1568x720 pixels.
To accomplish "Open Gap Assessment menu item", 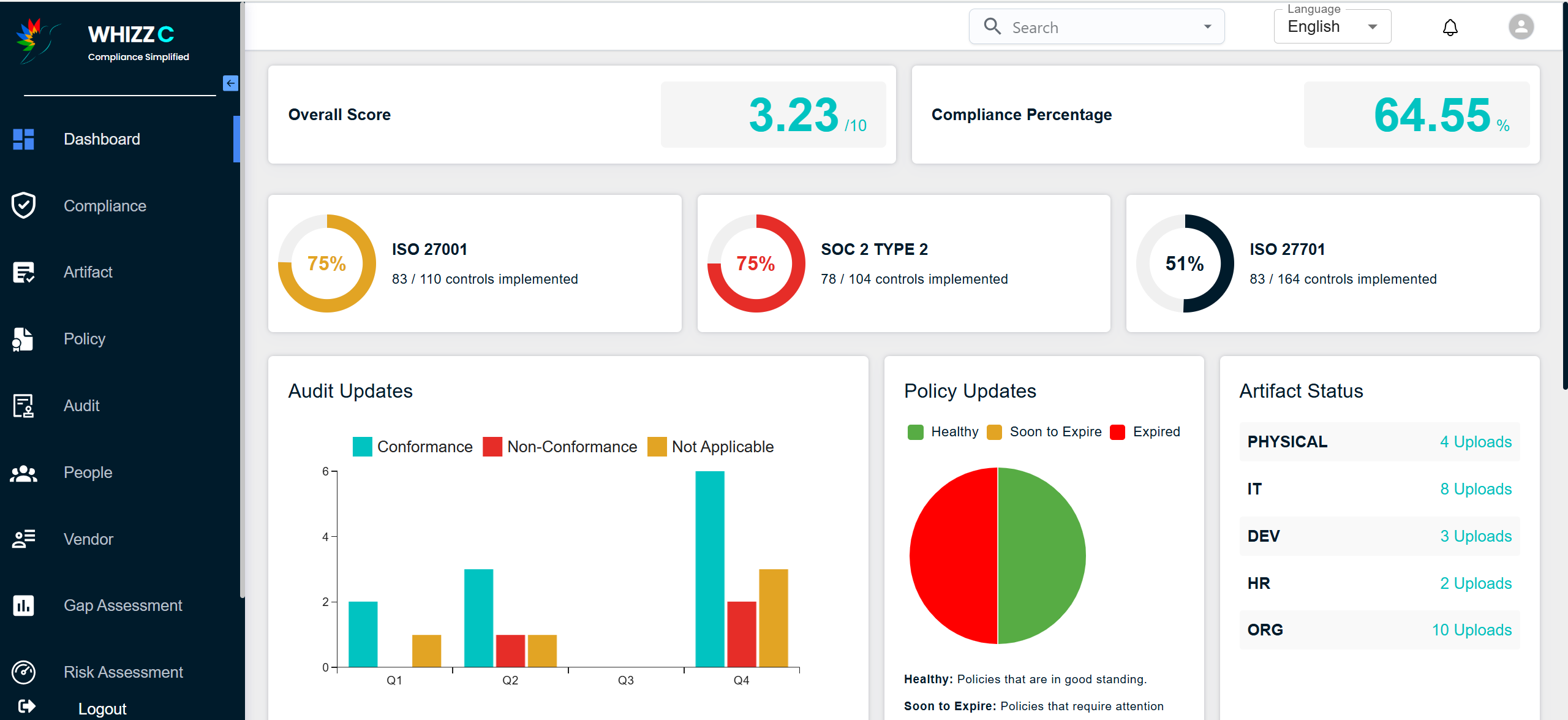I will click(123, 605).
